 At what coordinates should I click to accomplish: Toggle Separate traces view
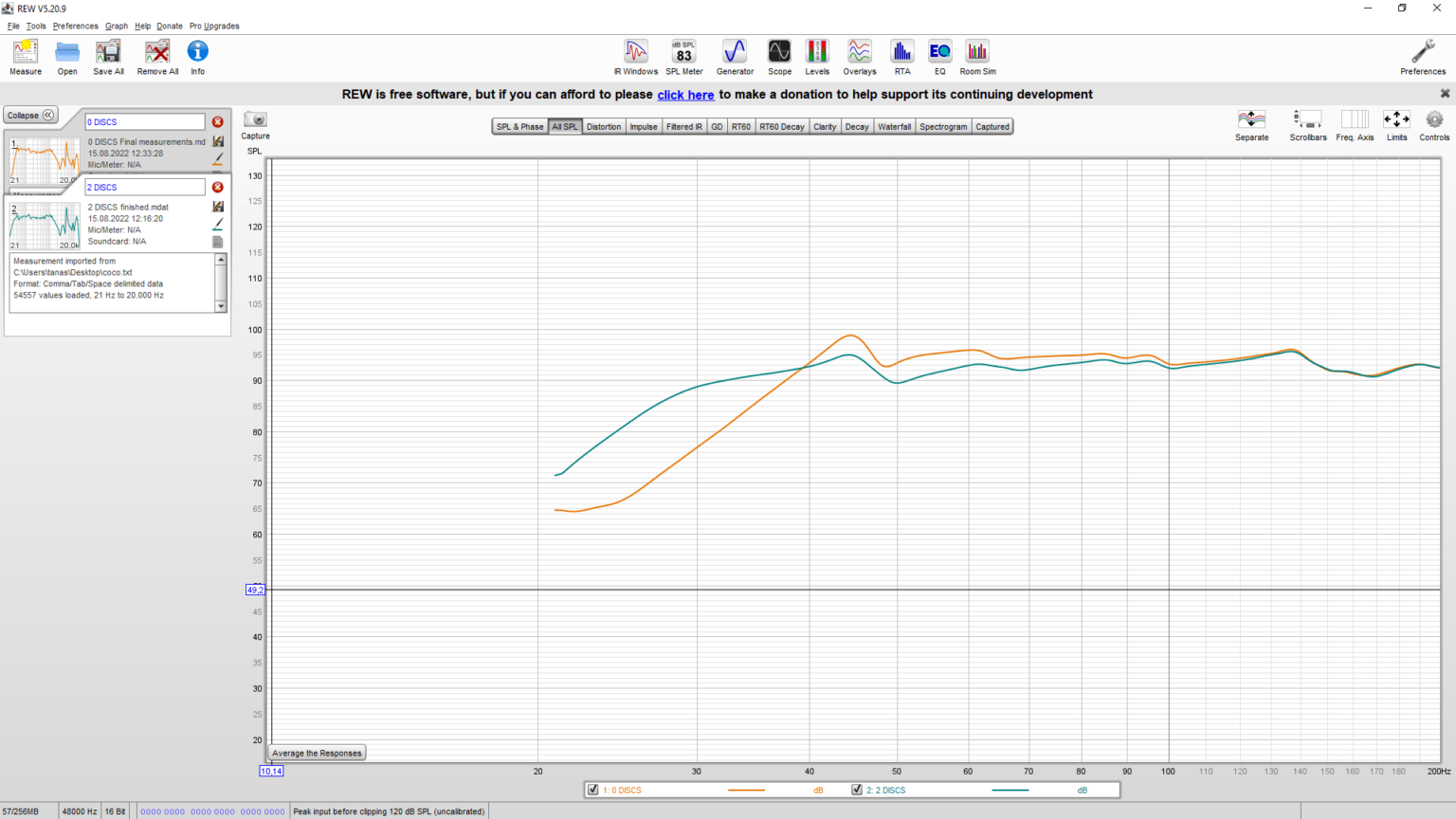[x=1251, y=124]
